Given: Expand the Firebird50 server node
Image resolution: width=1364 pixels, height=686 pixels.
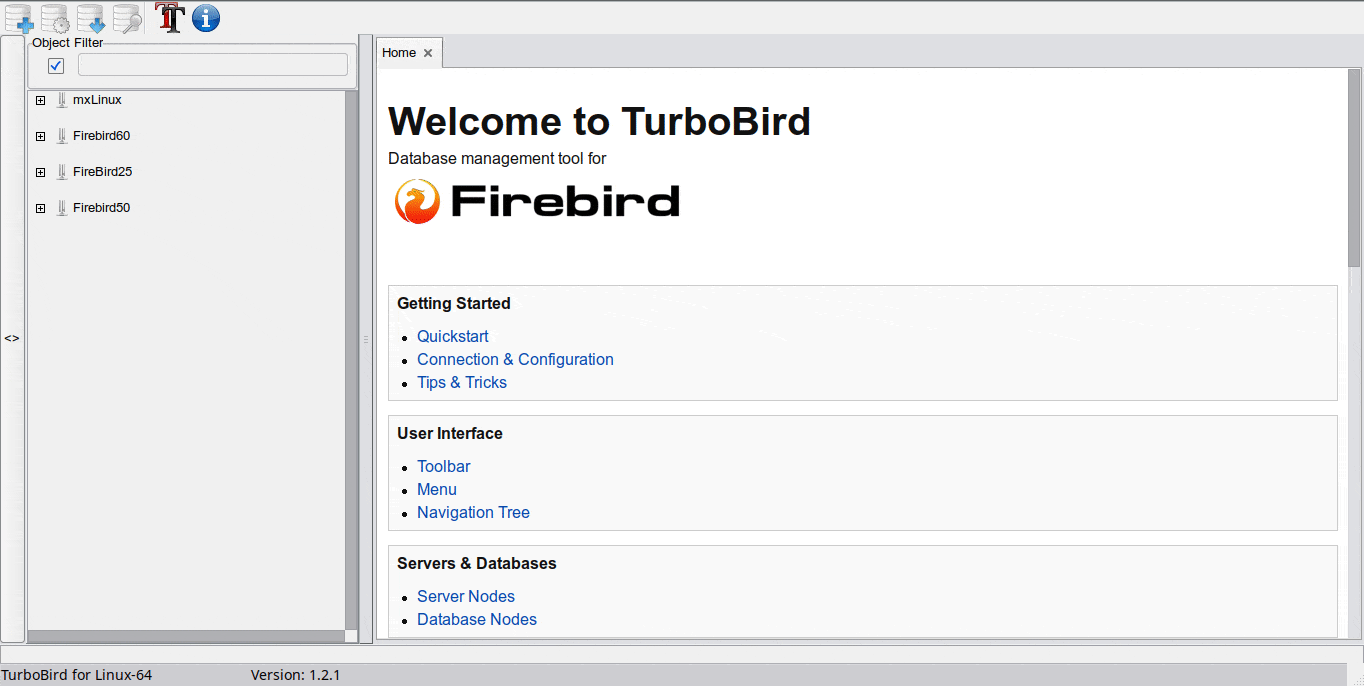Looking at the screenshot, I should click(x=40, y=208).
